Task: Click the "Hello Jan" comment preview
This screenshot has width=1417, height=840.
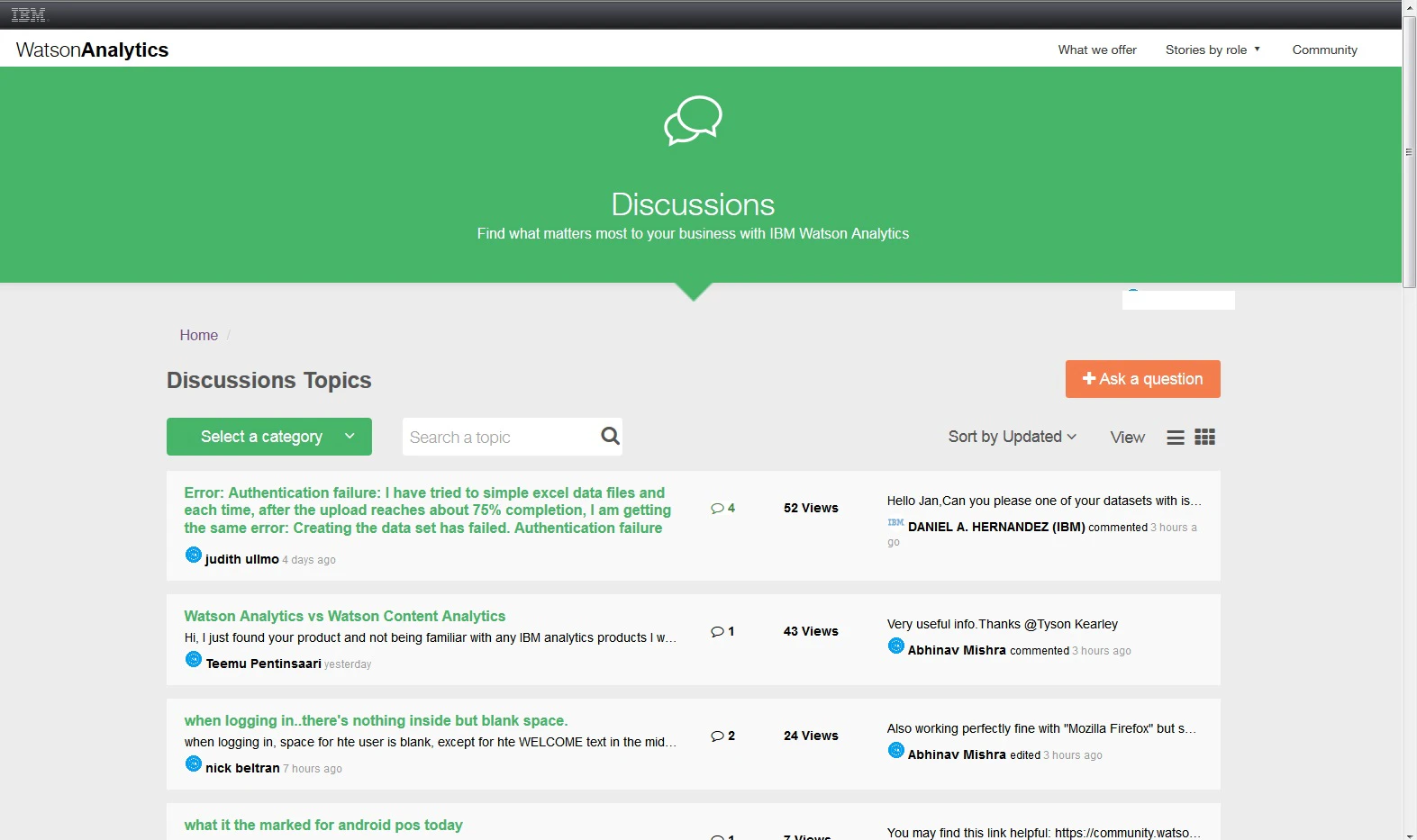Action: pyautogui.click(x=1044, y=501)
